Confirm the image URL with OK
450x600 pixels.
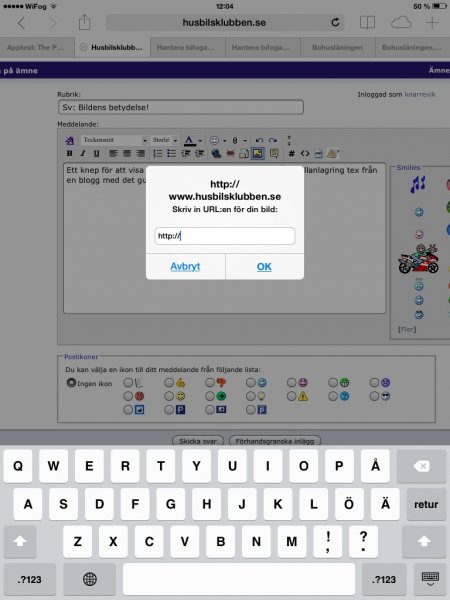click(264, 267)
